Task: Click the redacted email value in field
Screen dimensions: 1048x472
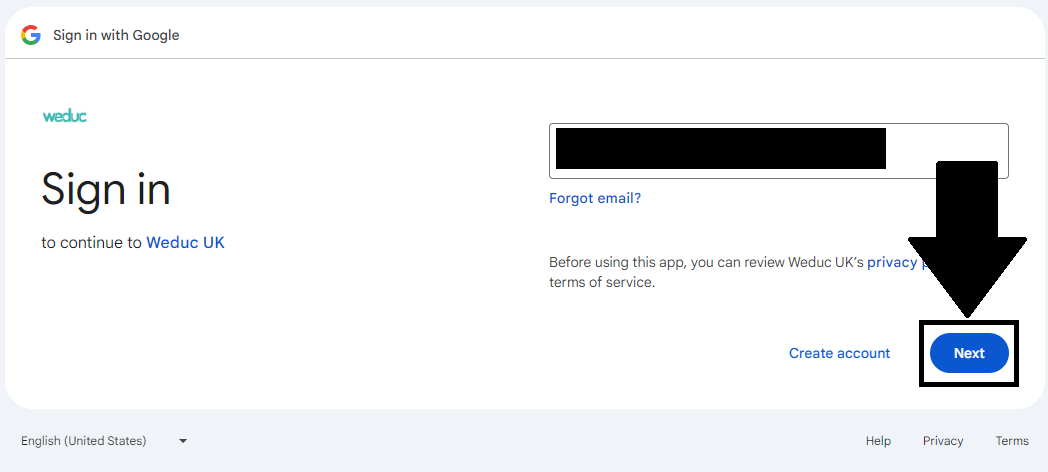Action: tap(720, 148)
